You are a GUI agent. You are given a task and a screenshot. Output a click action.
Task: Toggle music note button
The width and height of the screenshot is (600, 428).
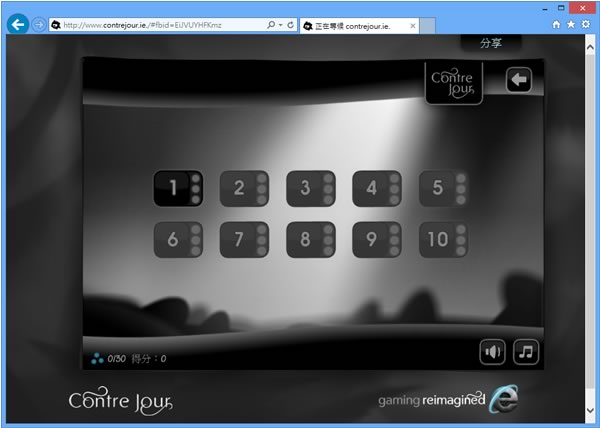pos(526,352)
